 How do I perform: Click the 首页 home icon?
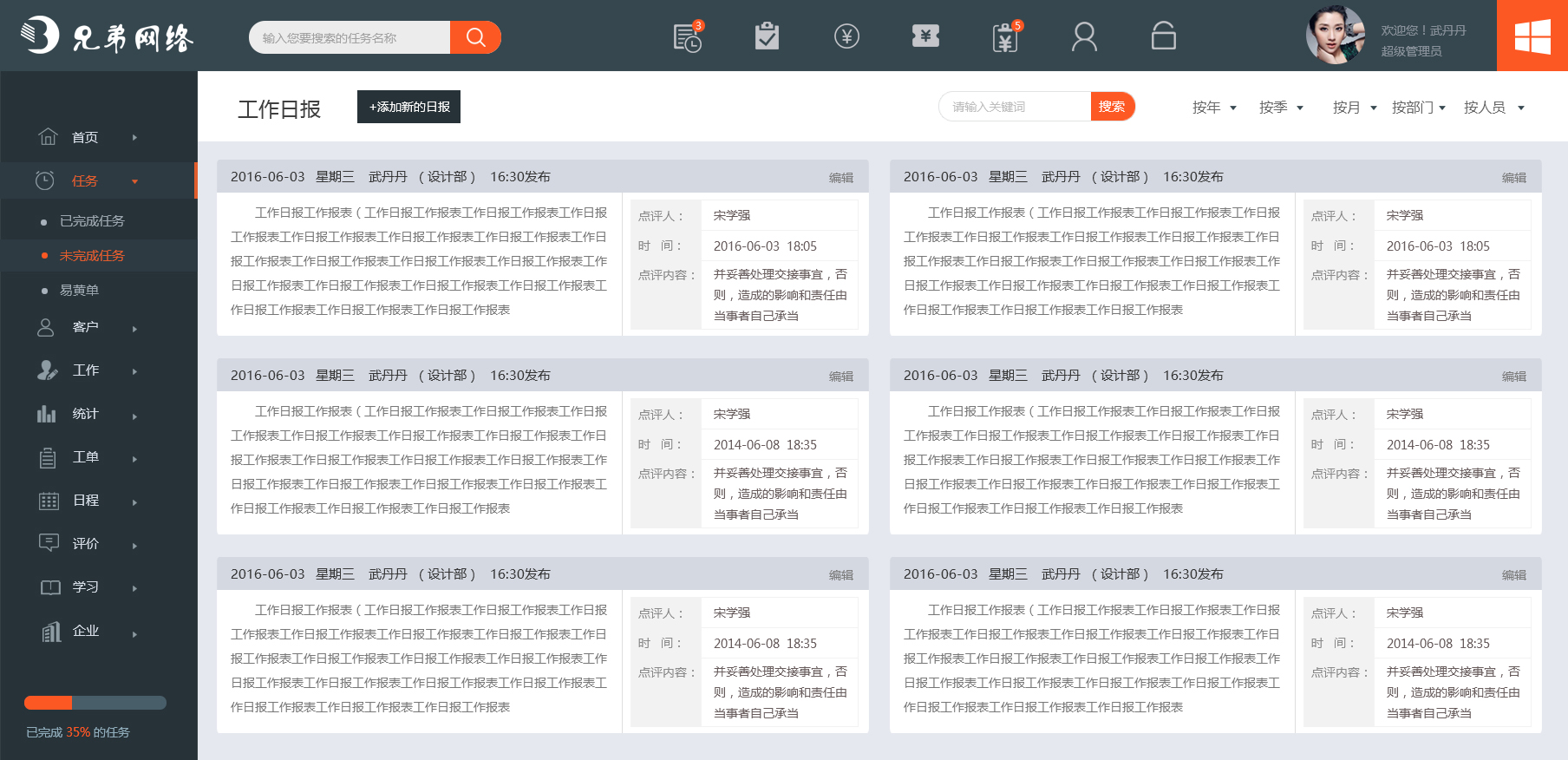coord(48,136)
